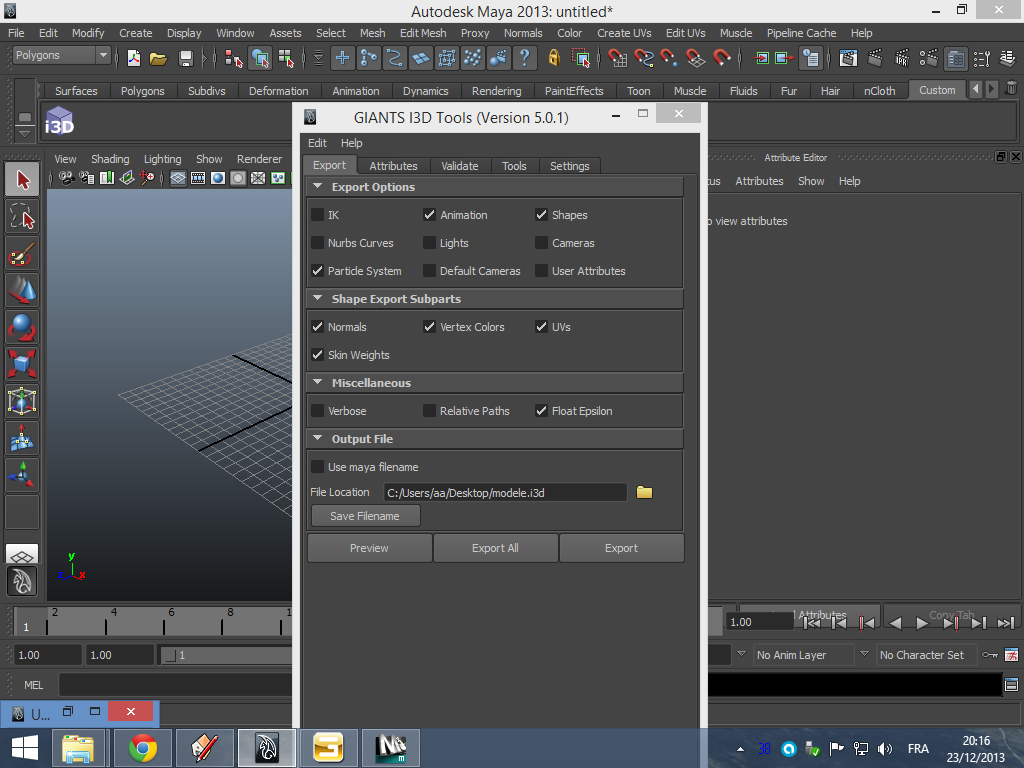Uncheck the Animation export option

(x=429, y=215)
